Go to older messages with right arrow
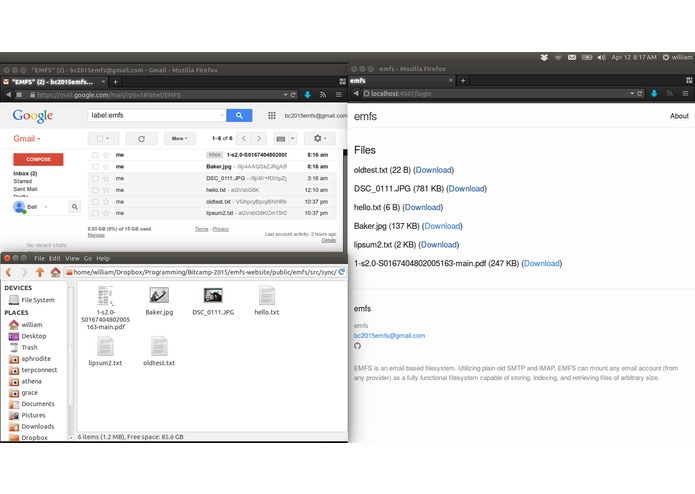 coord(259,139)
